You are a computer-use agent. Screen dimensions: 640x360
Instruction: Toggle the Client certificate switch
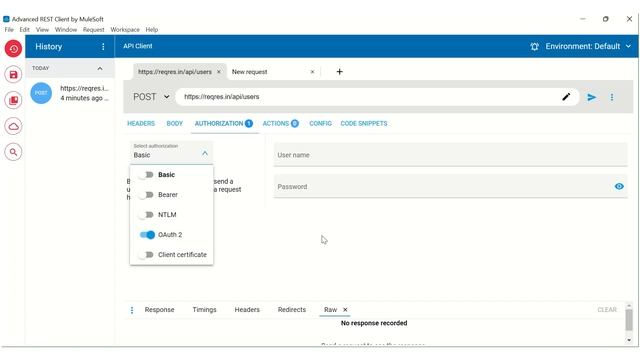(146, 255)
